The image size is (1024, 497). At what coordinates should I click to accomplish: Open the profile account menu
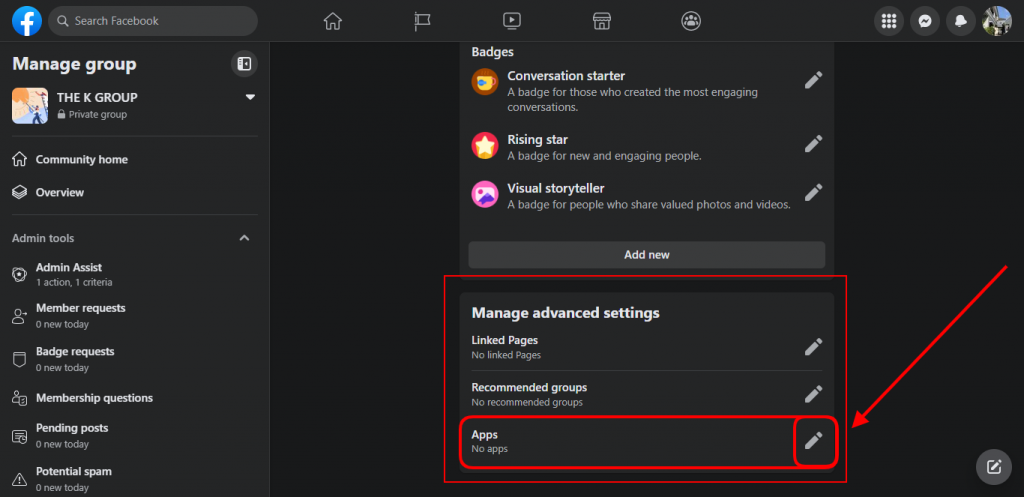click(x=997, y=21)
